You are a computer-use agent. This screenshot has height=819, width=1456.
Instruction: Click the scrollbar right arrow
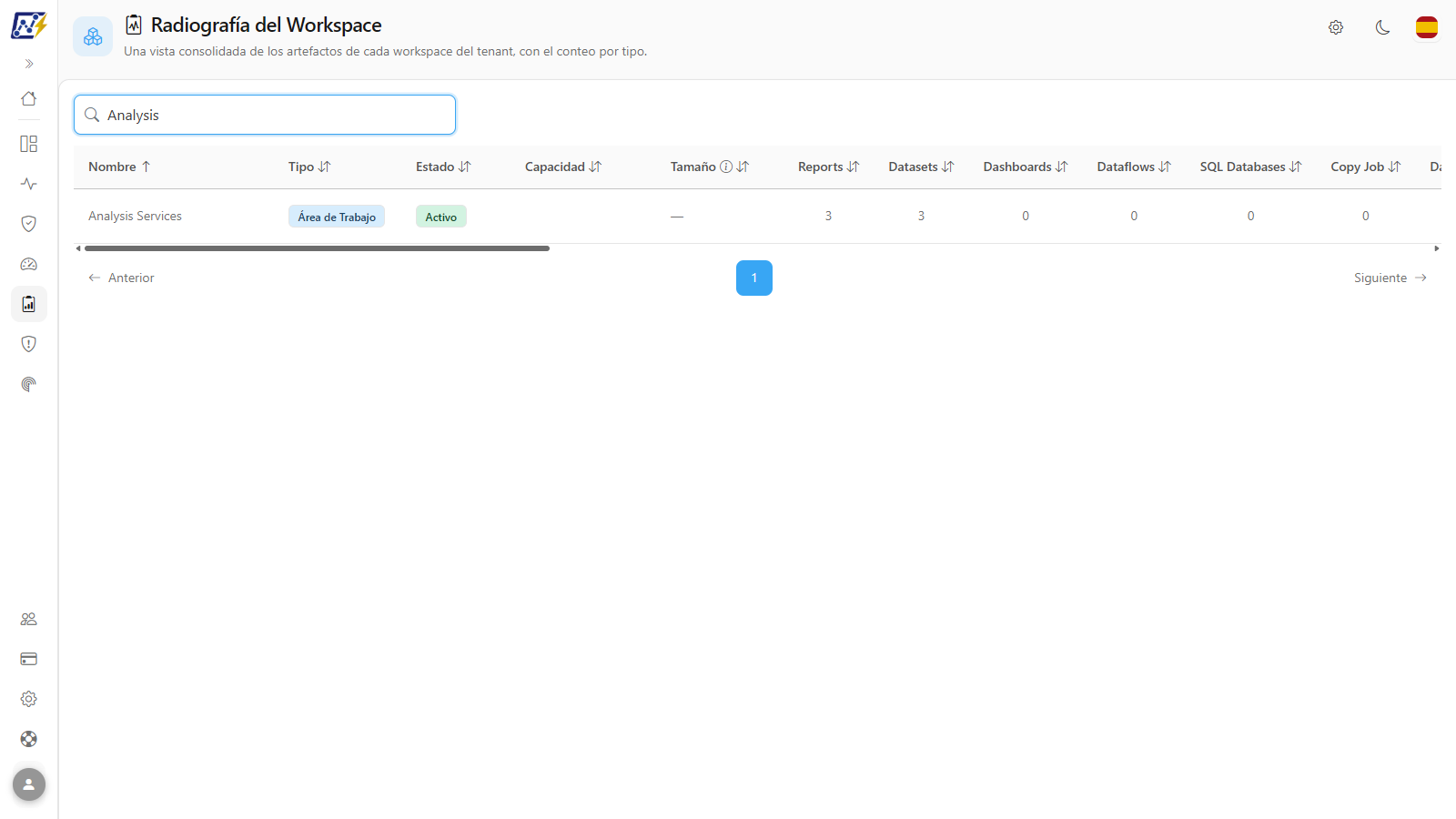(1437, 248)
